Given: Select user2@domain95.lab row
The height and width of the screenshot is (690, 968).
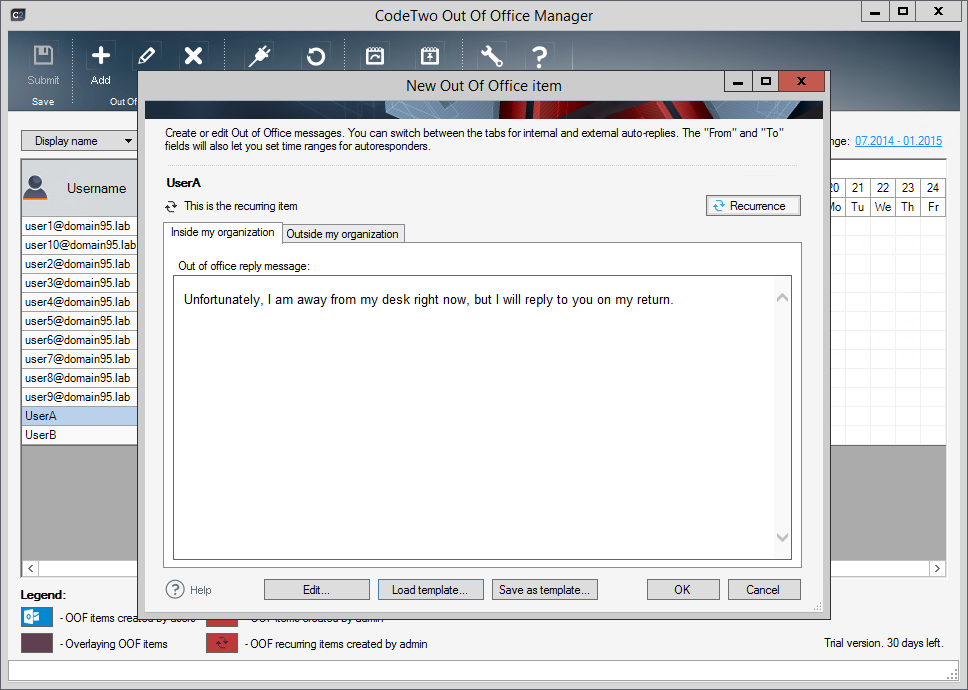Looking at the screenshot, I should click(x=80, y=264).
